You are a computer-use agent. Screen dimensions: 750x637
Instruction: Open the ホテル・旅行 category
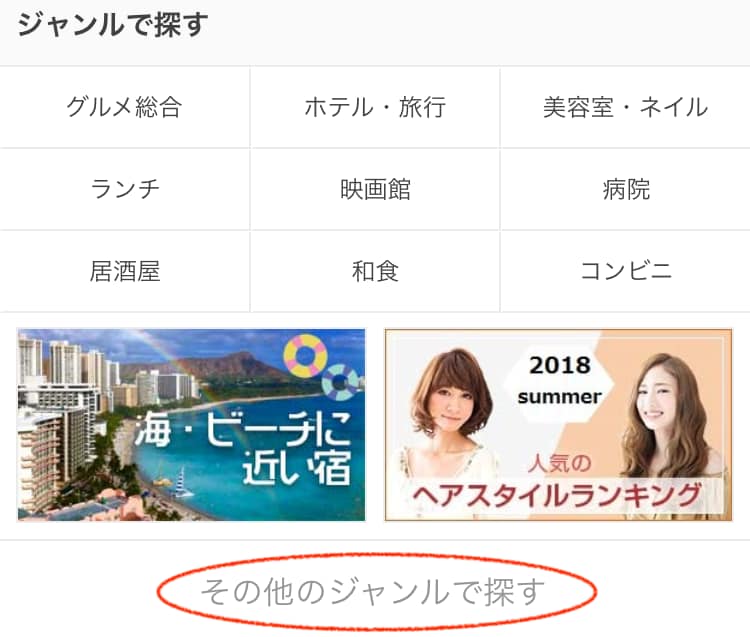pos(375,107)
